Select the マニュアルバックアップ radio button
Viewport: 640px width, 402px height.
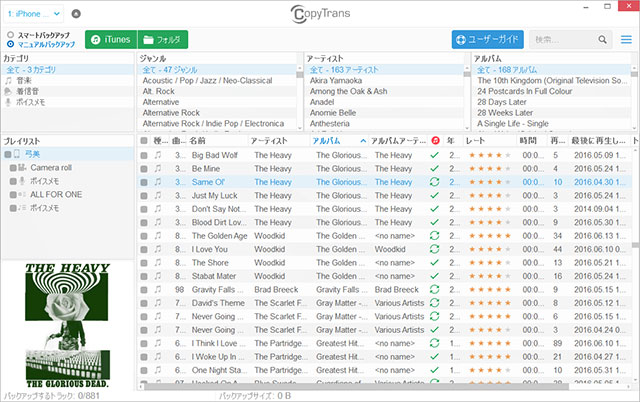point(10,45)
